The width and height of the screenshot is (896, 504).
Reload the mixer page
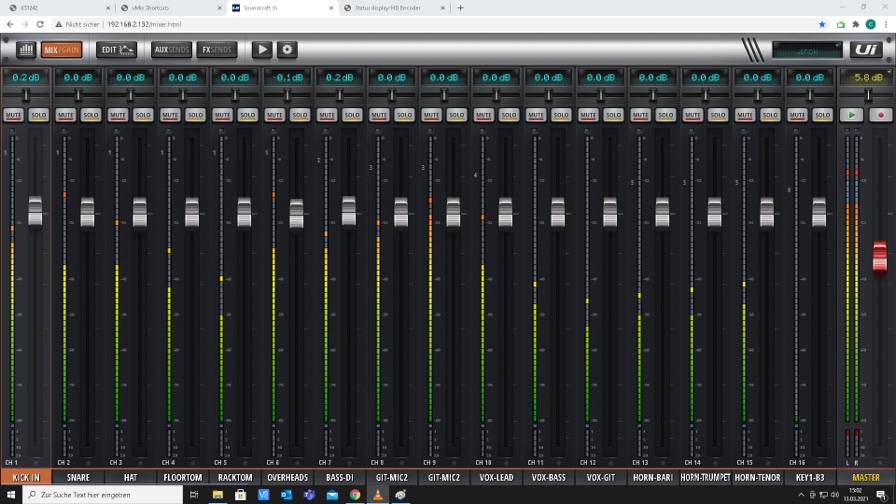pos(40,24)
